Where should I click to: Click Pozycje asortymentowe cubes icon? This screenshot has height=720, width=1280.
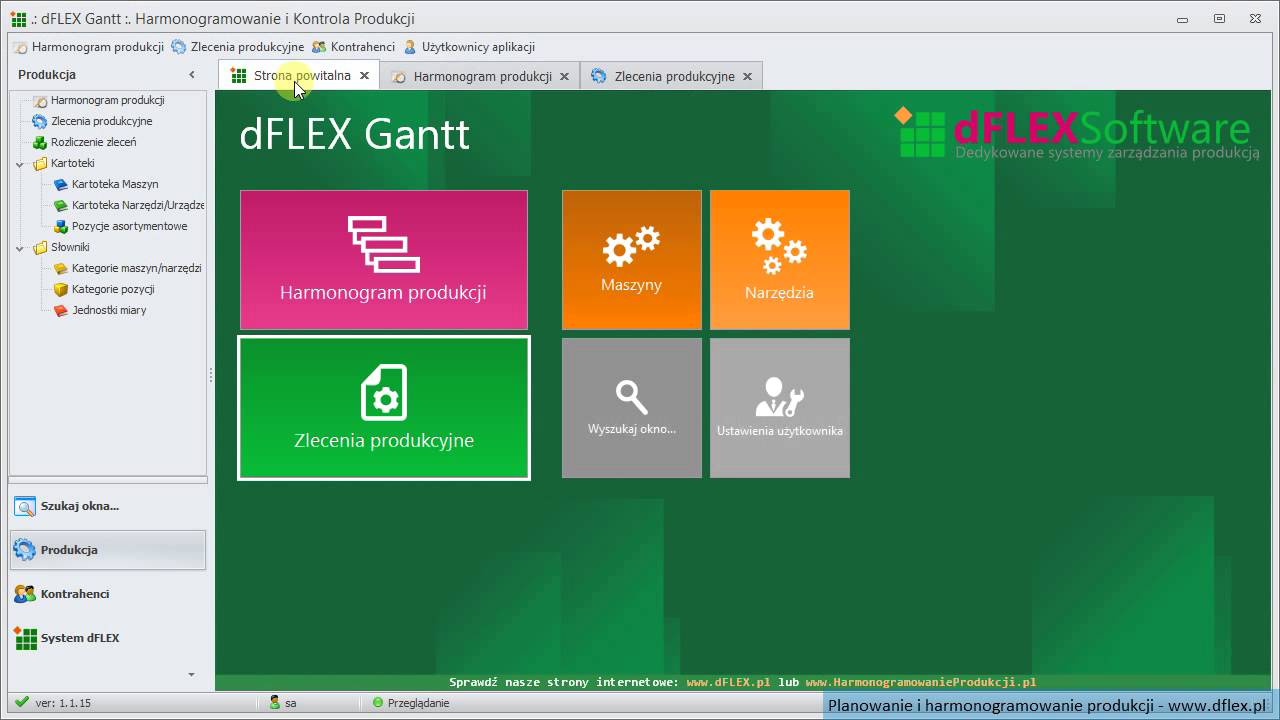(60, 226)
